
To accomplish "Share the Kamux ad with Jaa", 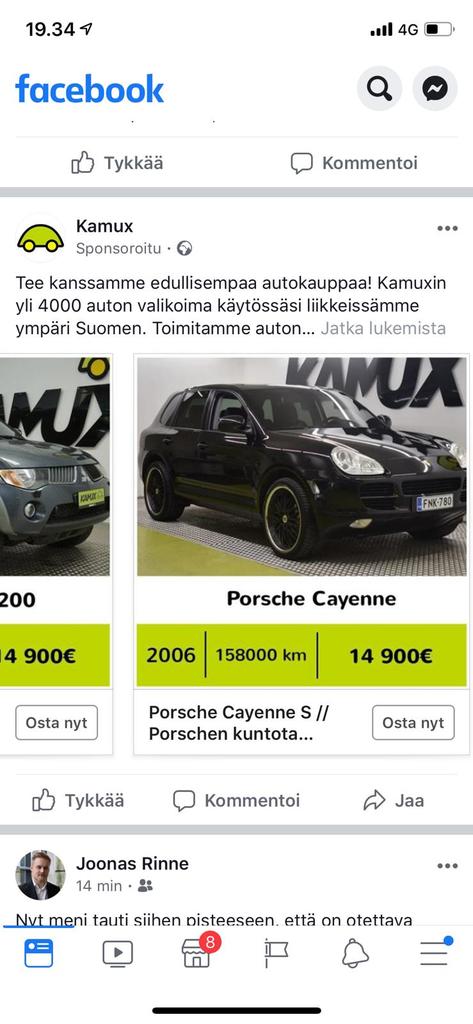I will point(394,801).
